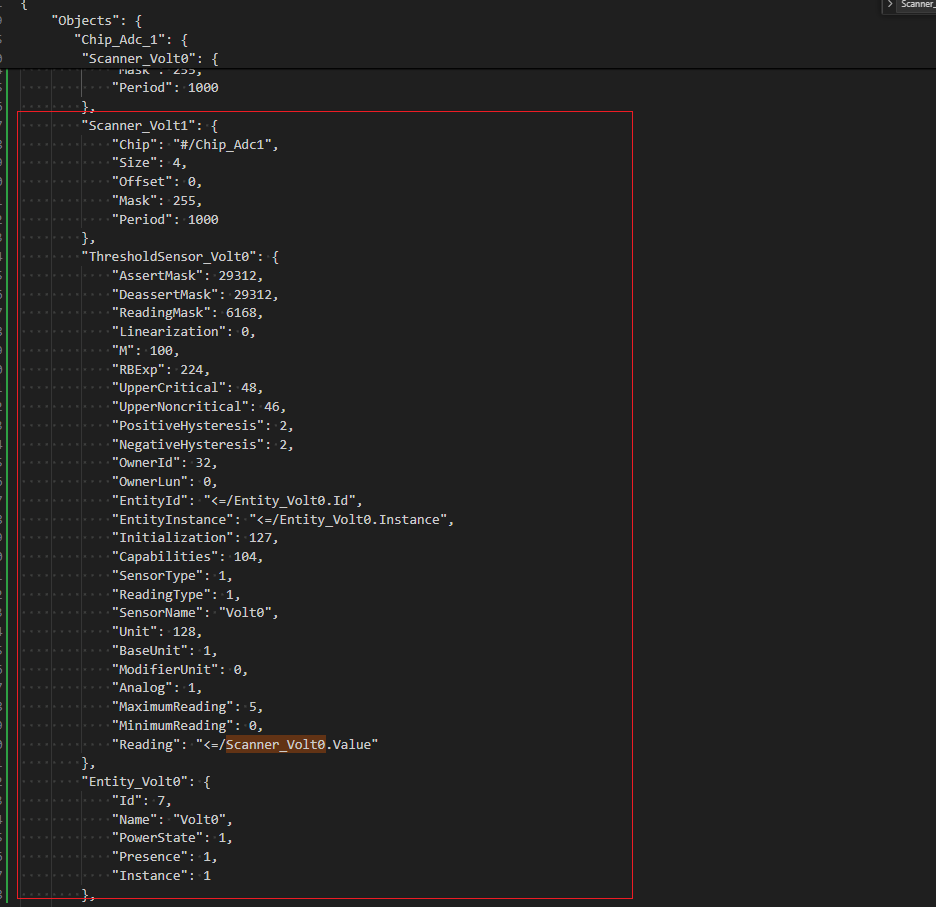The width and height of the screenshot is (936, 907).
Task: Expand the search widget's replace chevron
Action: (890, 5)
